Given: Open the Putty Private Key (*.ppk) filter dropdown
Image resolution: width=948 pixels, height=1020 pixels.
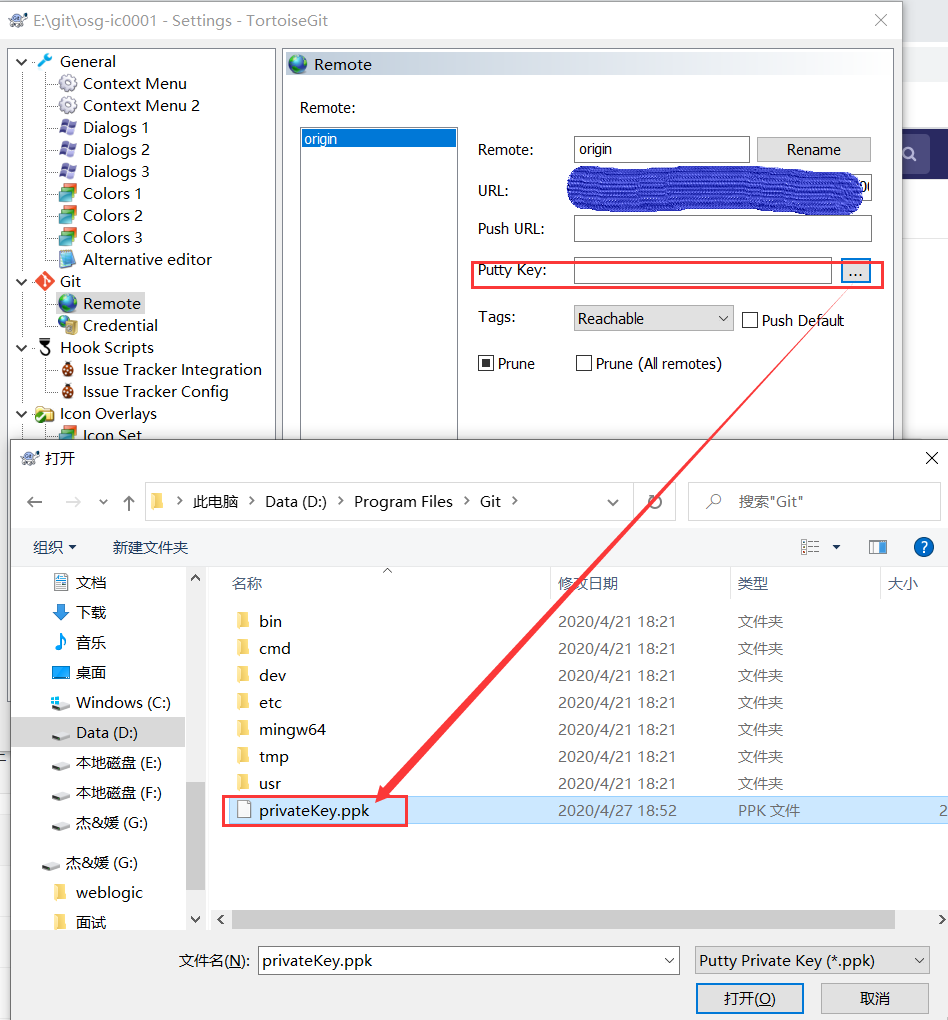Looking at the screenshot, I should (x=812, y=960).
